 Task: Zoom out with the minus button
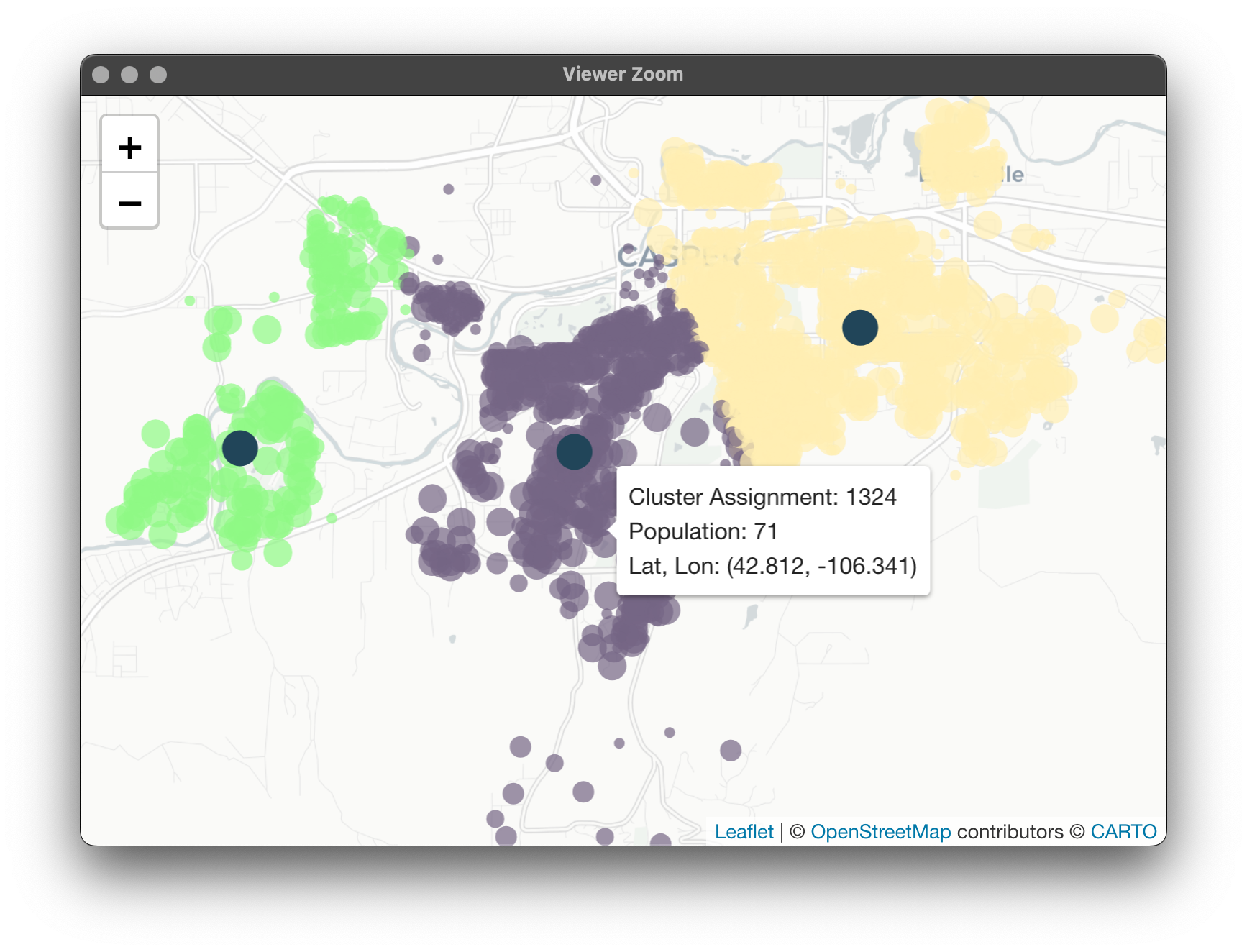129,203
